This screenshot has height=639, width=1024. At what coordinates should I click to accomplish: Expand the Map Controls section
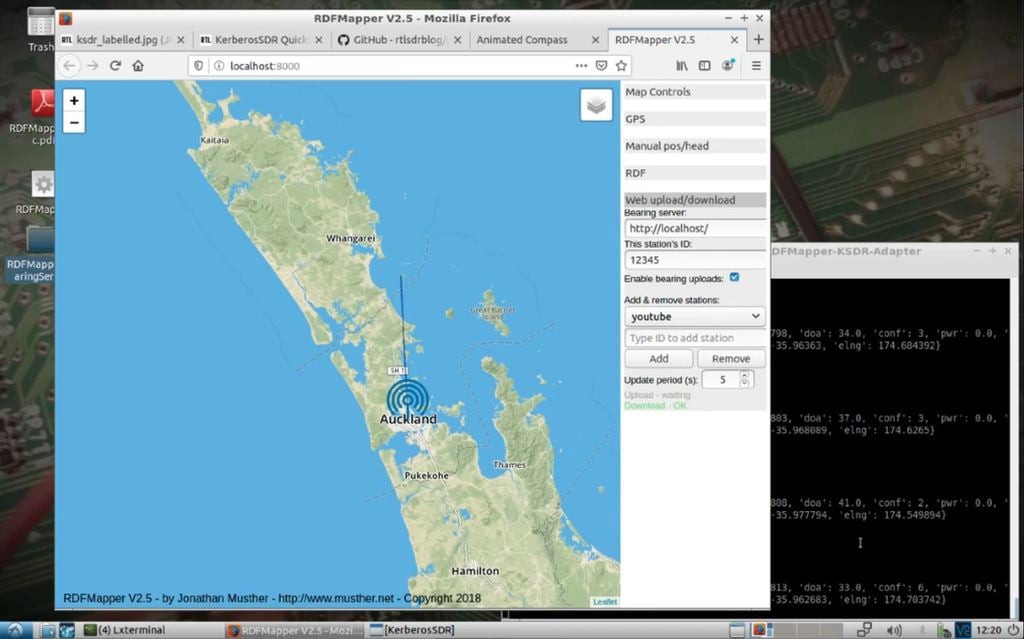695,91
